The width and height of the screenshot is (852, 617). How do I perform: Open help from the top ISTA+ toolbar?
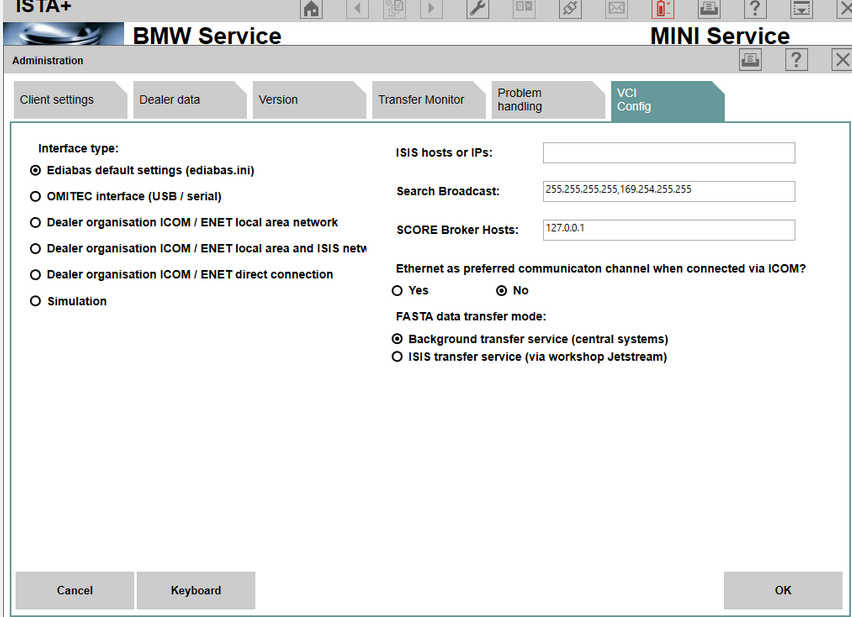(755, 9)
